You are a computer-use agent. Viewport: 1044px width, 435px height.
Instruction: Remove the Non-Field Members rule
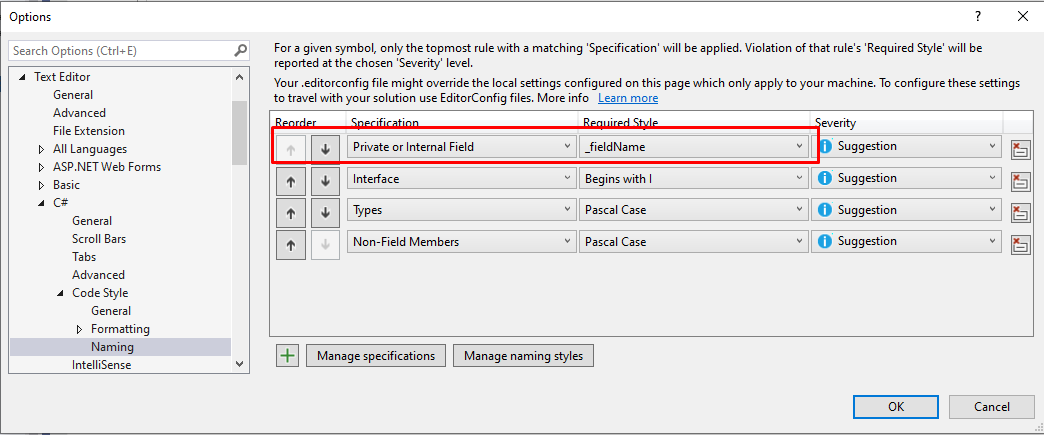[1020, 244]
